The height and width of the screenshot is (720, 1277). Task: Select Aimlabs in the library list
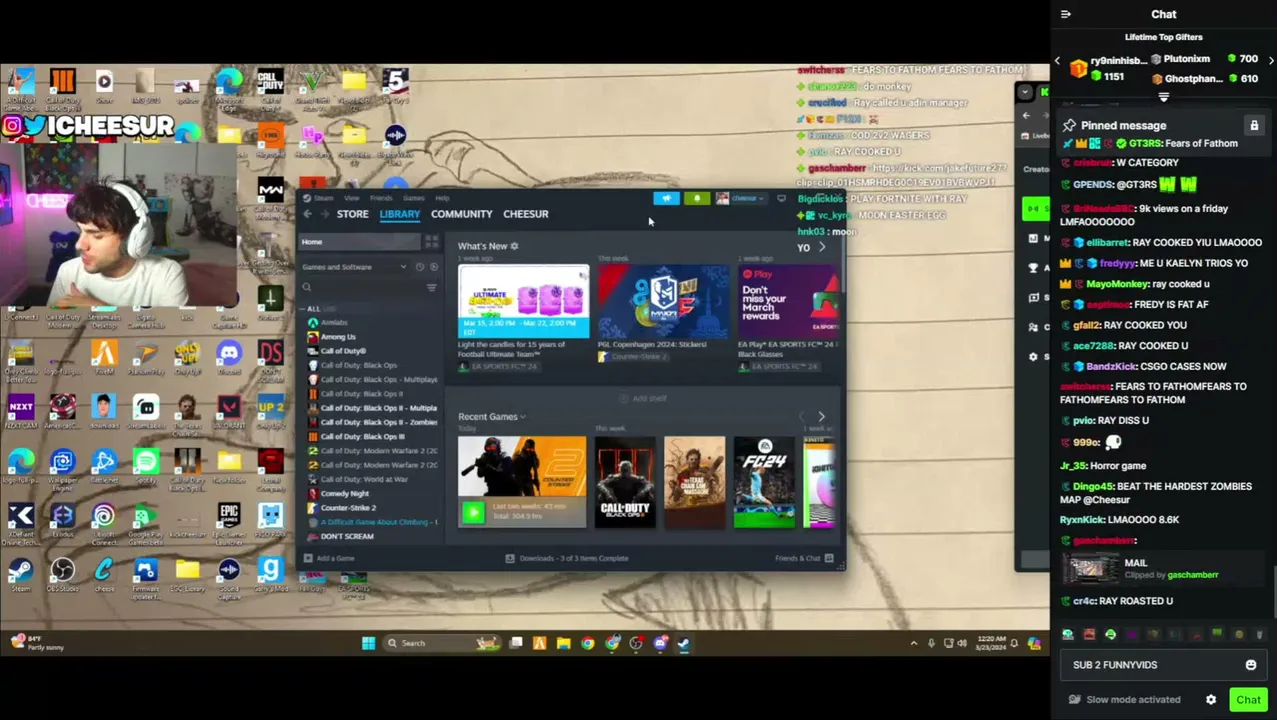pyautogui.click(x=334, y=323)
